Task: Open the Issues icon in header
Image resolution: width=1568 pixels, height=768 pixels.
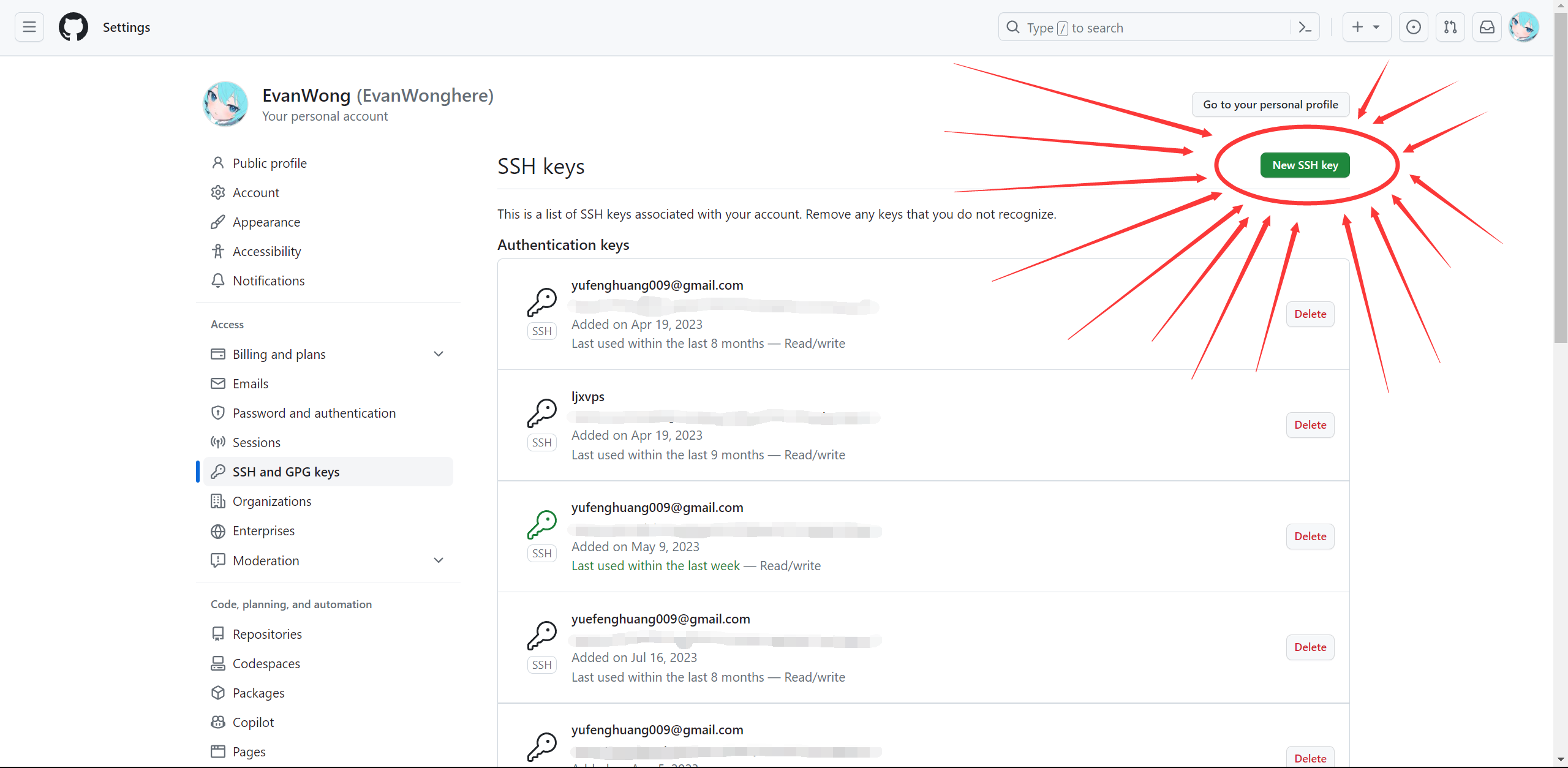Action: click(x=1413, y=27)
